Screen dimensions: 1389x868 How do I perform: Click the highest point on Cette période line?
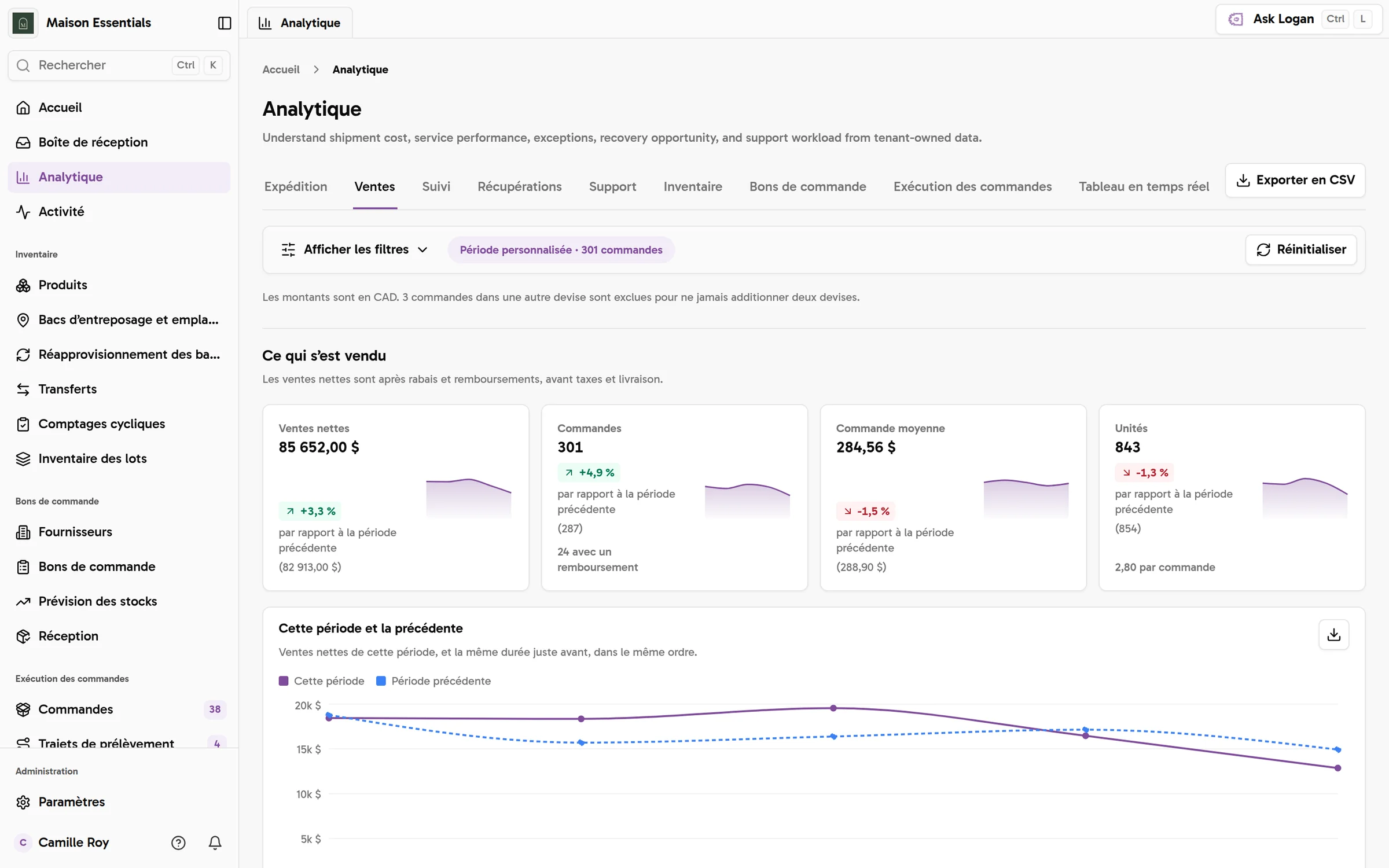(x=833, y=708)
